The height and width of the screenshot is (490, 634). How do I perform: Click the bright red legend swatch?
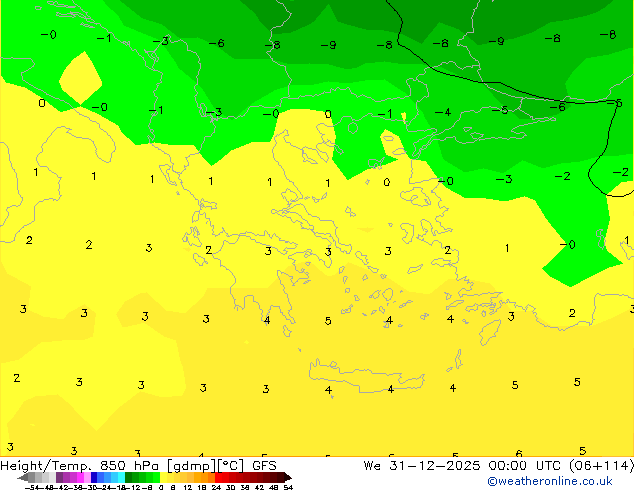tap(218, 477)
